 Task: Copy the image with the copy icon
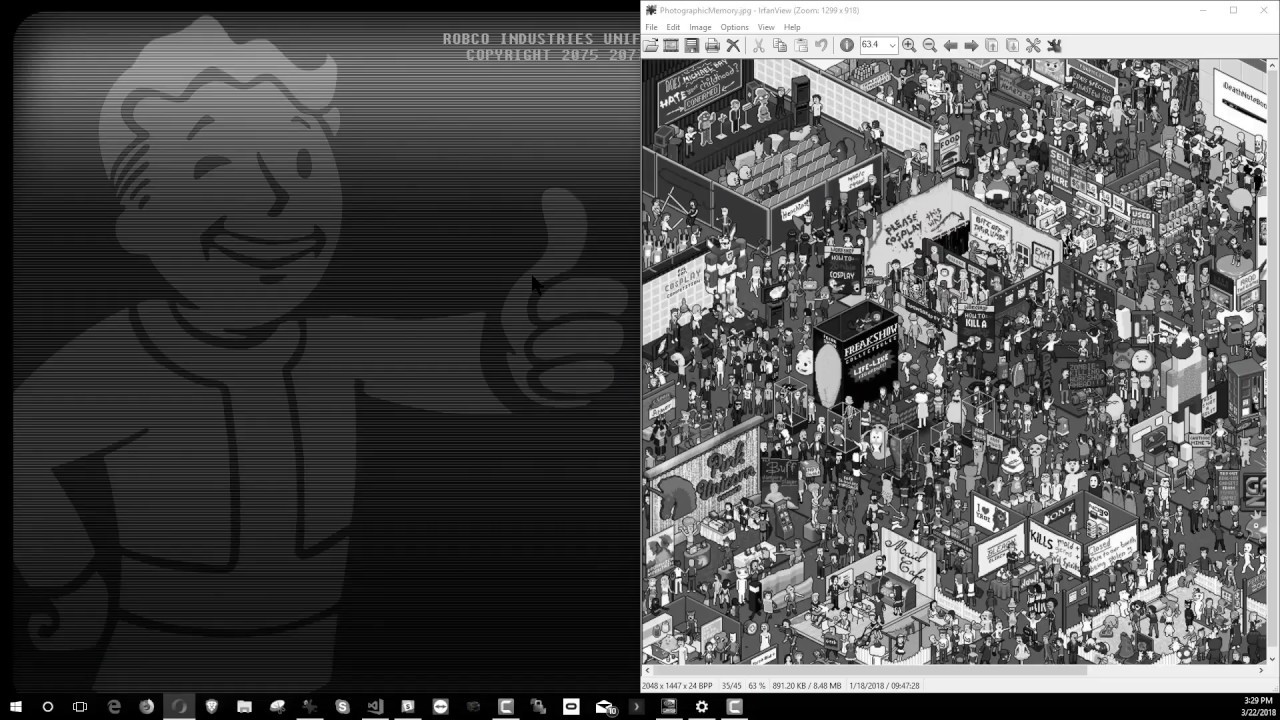coord(779,45)
